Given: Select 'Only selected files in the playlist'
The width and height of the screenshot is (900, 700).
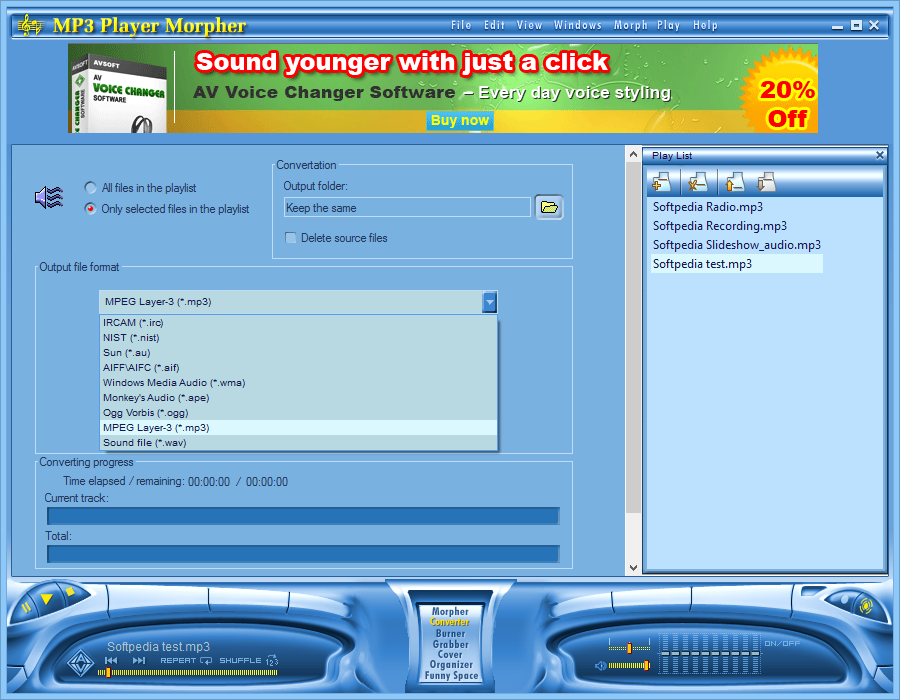Looking at the screenshot, I should tap(167, 209).
